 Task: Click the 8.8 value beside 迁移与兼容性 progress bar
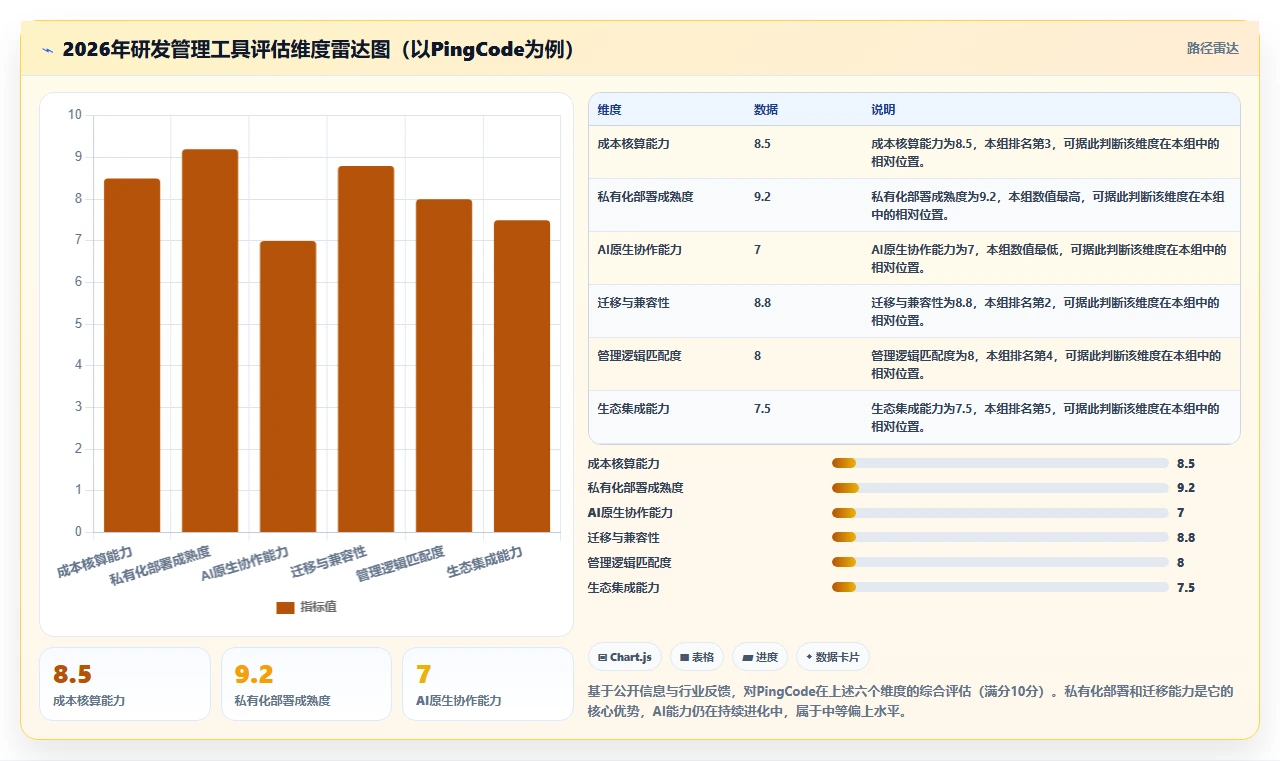click(x=1186, y=538)
